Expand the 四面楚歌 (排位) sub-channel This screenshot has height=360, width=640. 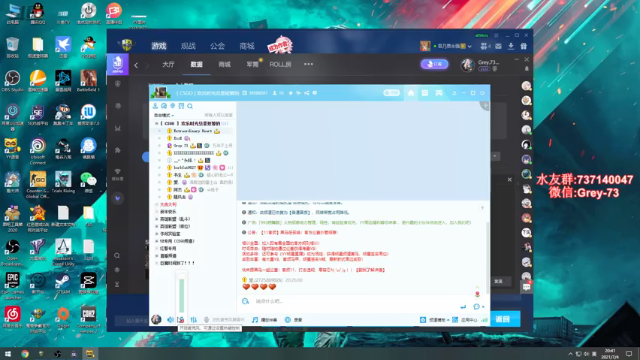(157, 227)
